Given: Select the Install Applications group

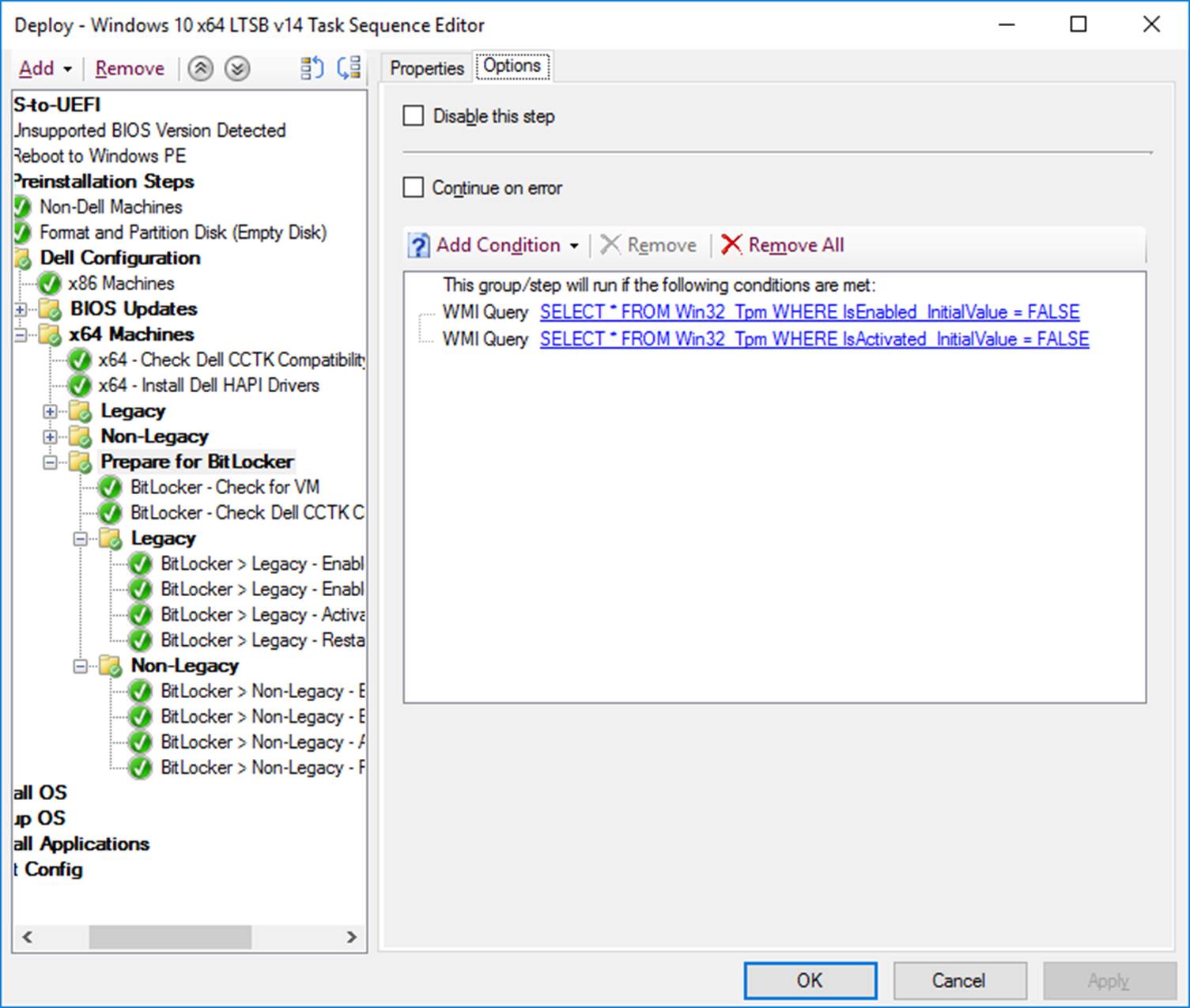Looking at the screenshot, I should (x=81, y=844).
